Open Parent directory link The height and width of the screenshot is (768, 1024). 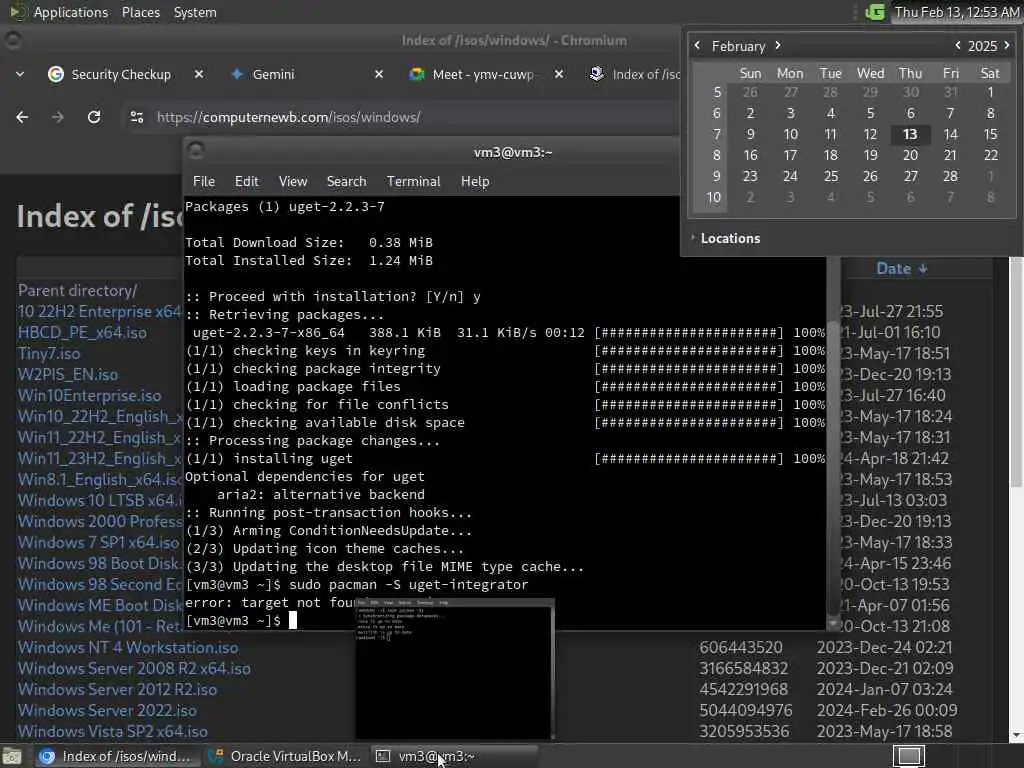[x=78, y=291]
